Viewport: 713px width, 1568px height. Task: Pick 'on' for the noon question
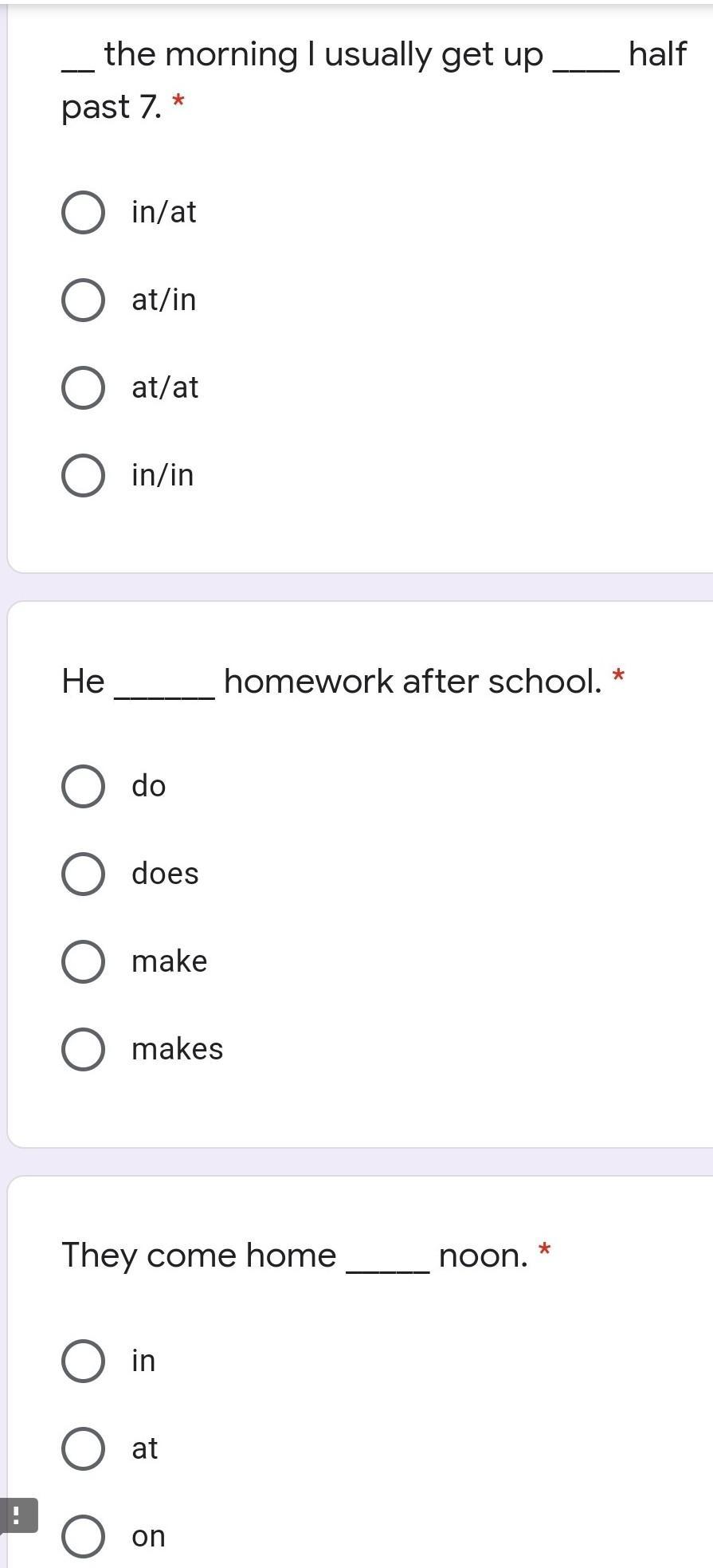tap(83, 1536)
